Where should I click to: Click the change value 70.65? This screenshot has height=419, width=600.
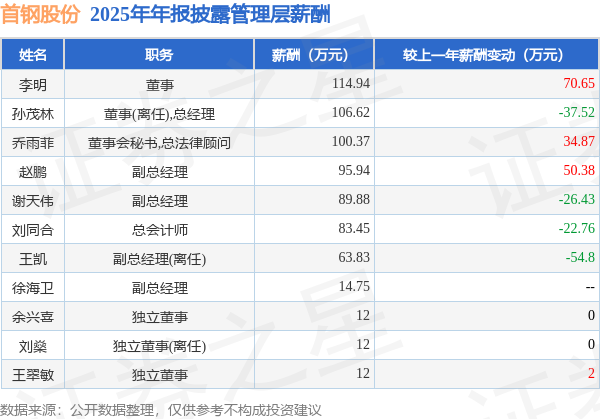coord(579,83)
